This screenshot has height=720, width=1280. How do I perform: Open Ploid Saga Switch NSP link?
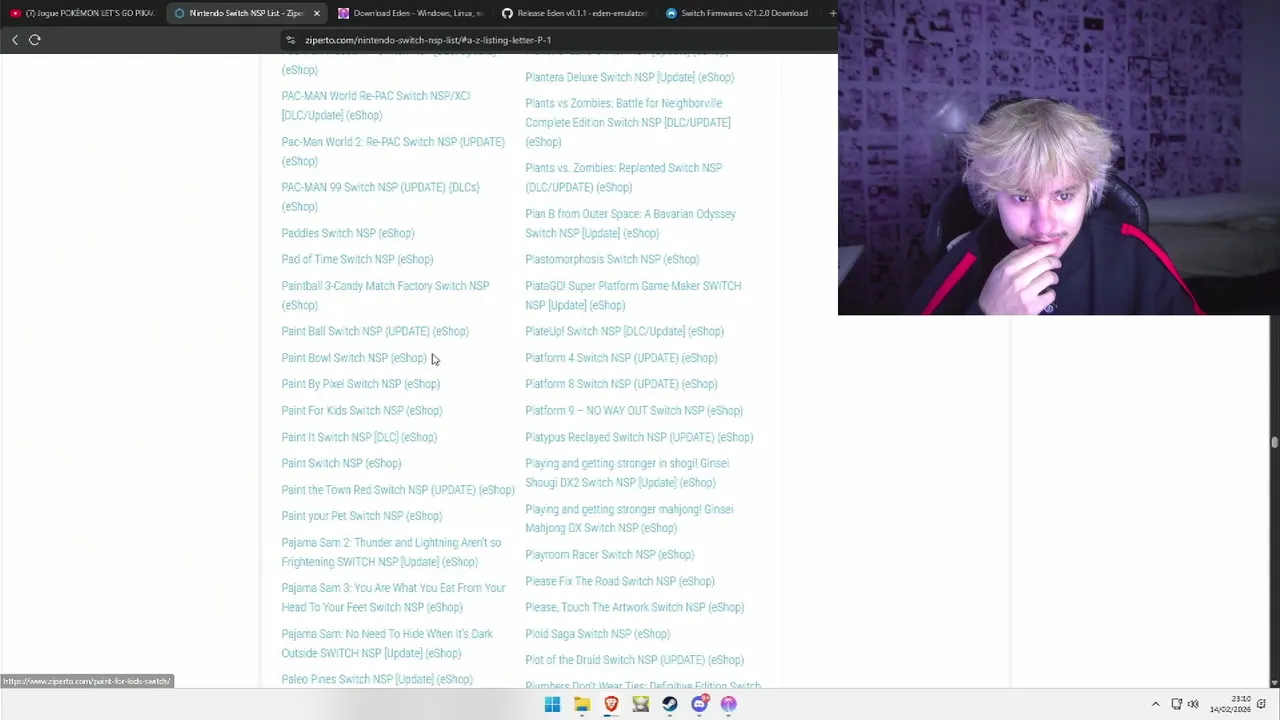pyautogui.click(x=597, y=634)
